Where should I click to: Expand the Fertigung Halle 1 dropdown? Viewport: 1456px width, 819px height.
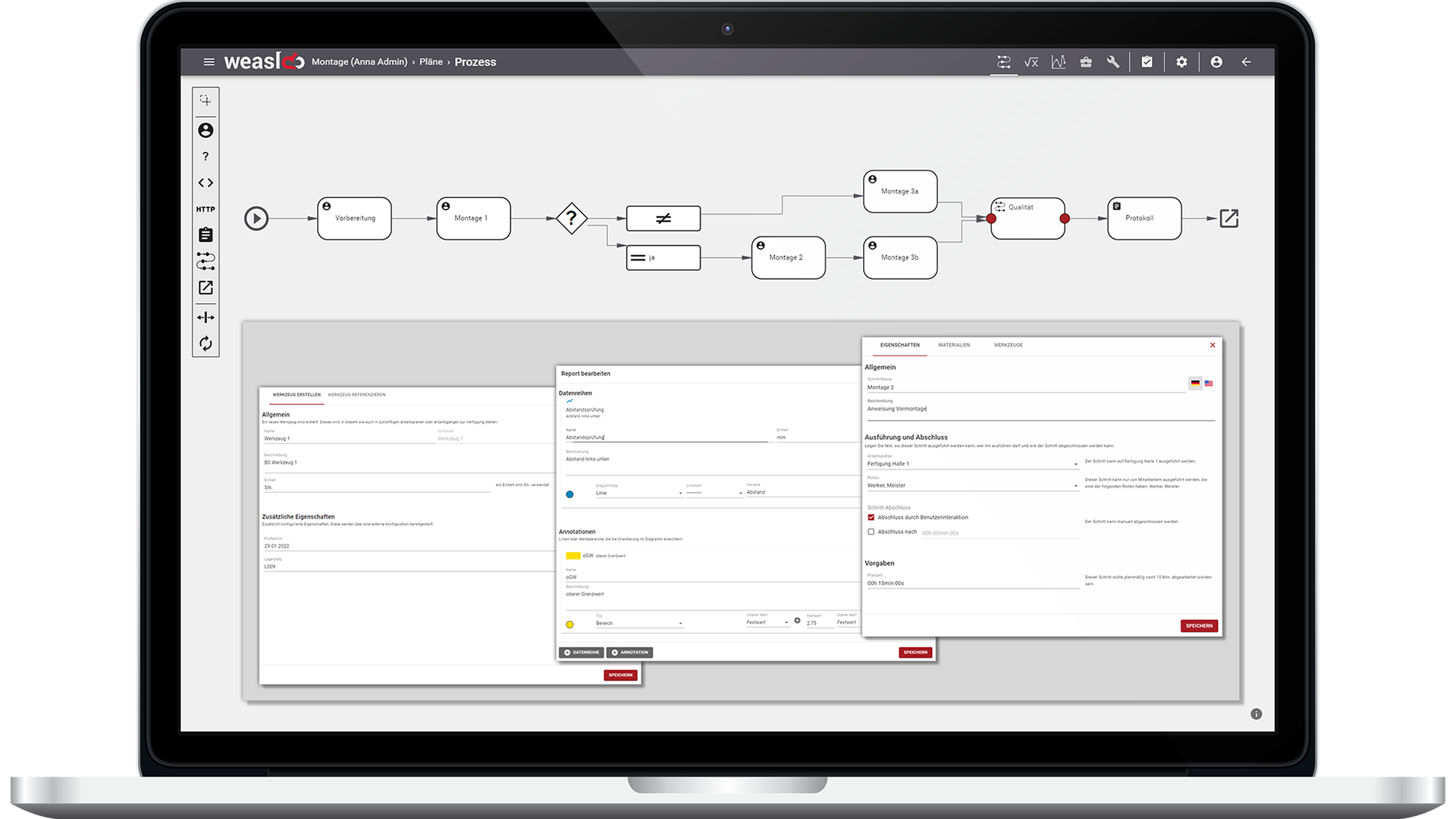coord(1075,464)
